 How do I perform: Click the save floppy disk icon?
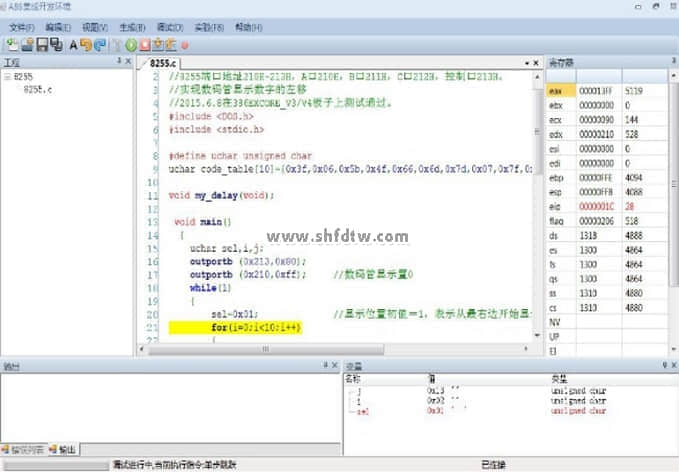(x=42, y=45)
